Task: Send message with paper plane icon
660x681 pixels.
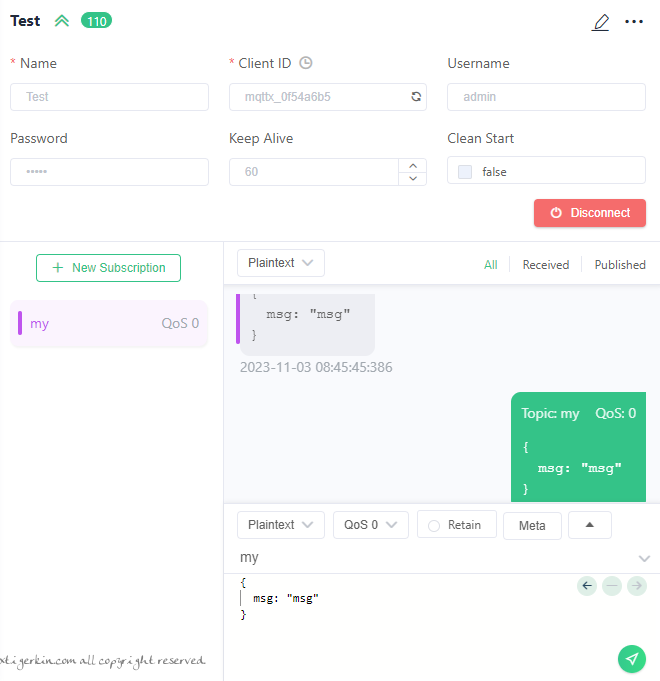Action: coord(632,658)
